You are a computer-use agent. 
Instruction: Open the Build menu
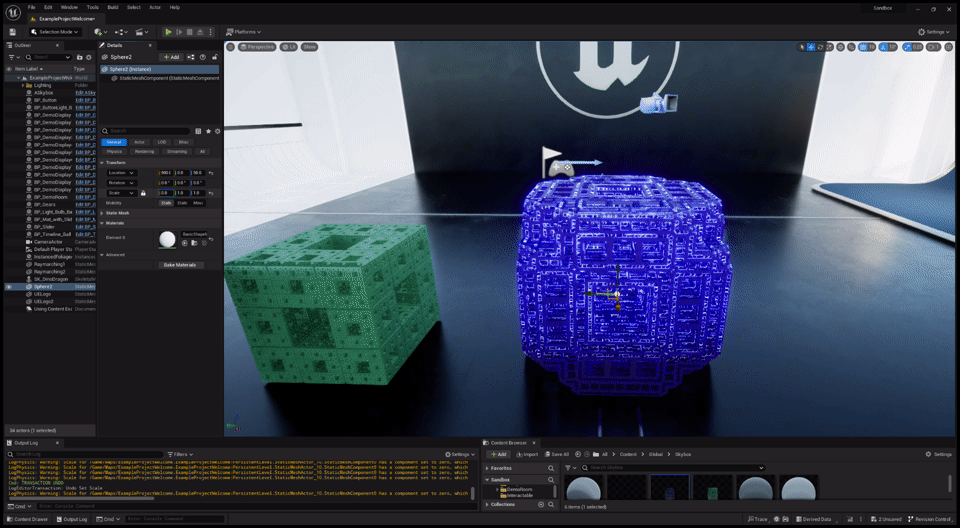coord(112,7)
